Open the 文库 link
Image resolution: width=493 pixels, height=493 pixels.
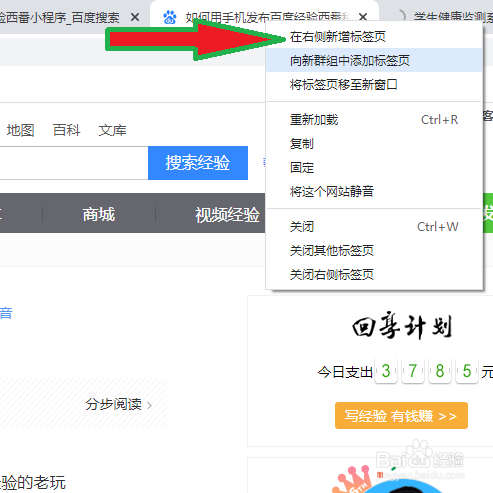coord(113,130)
